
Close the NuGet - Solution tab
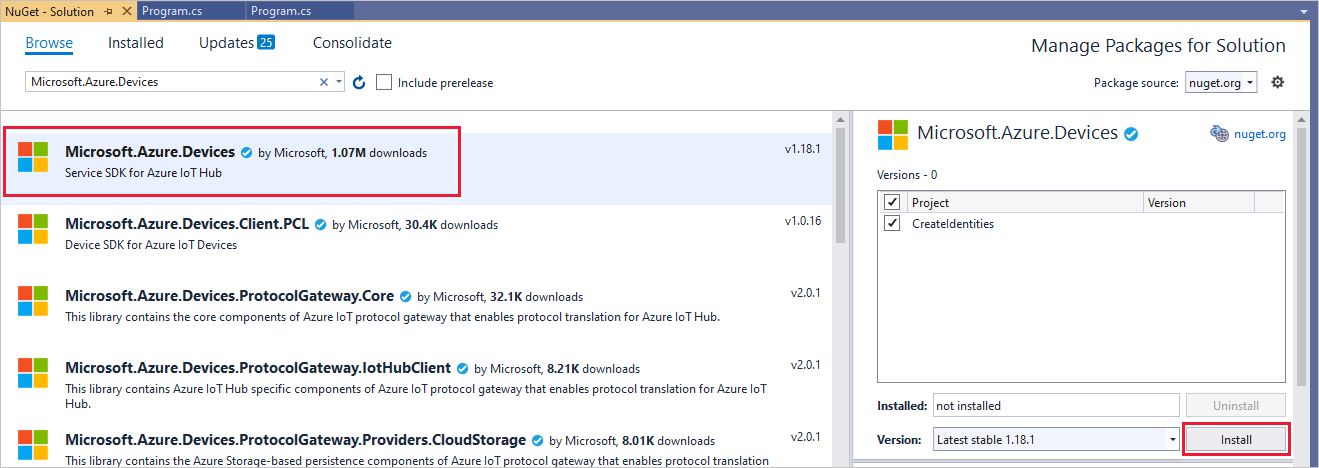coord(126,11)
